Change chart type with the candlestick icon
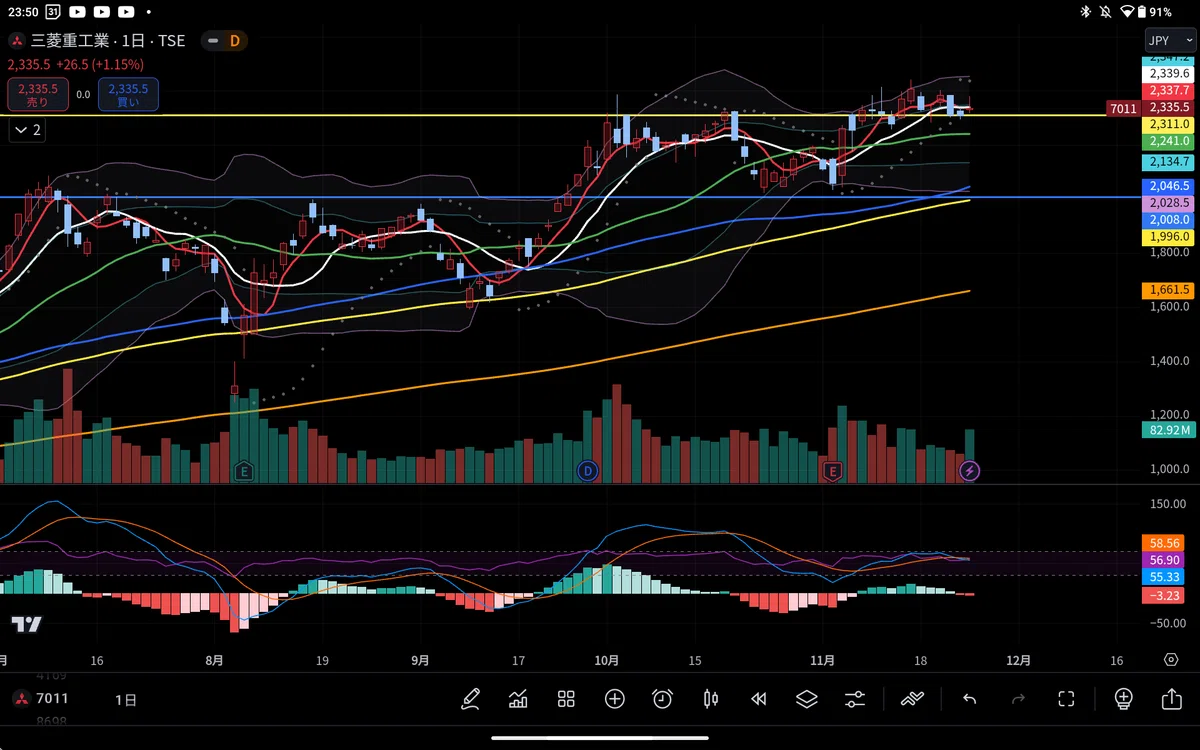 pos(710,699)
